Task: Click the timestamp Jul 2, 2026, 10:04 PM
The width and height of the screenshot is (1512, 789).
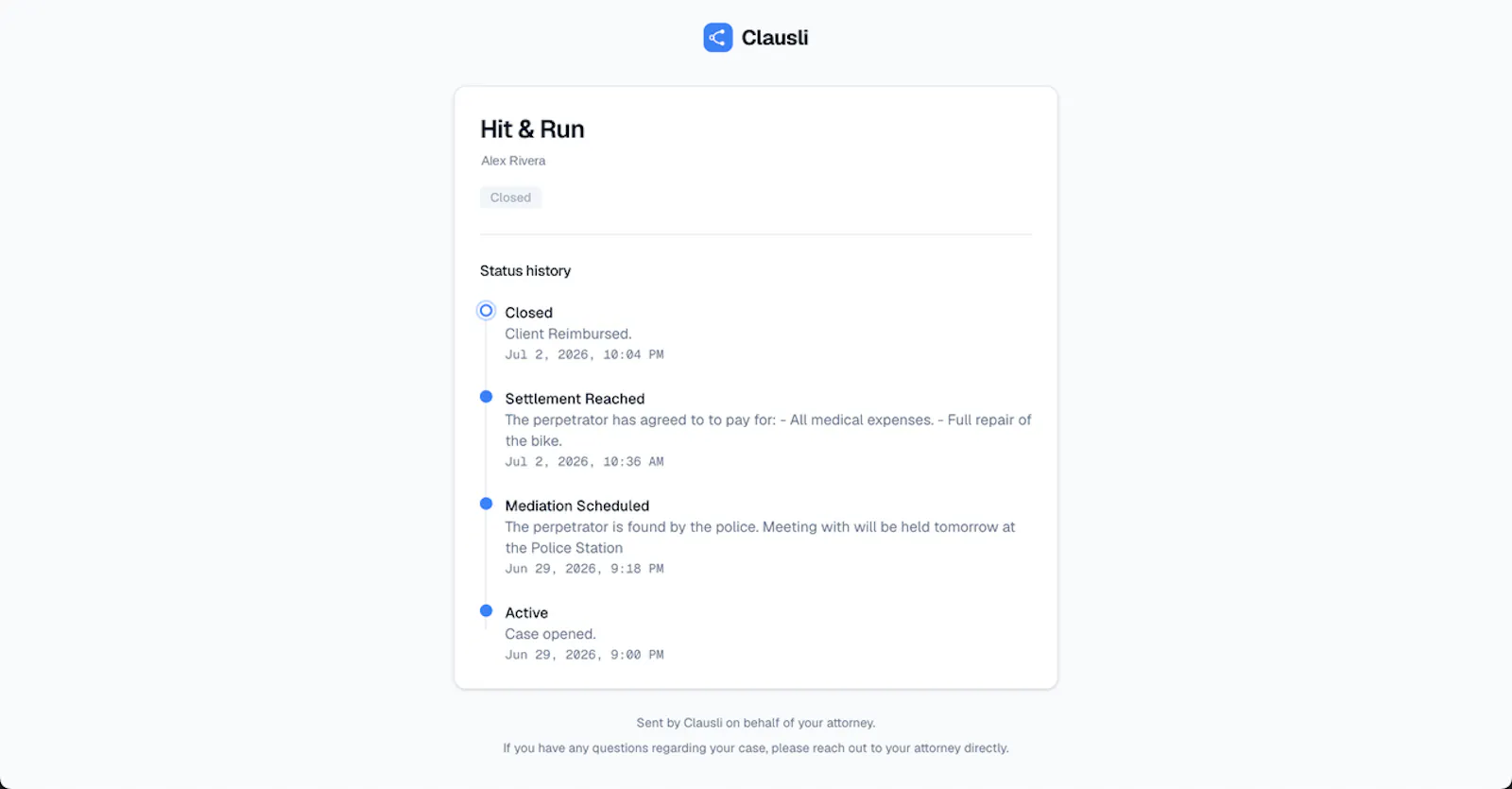Action: pos(584,355)
